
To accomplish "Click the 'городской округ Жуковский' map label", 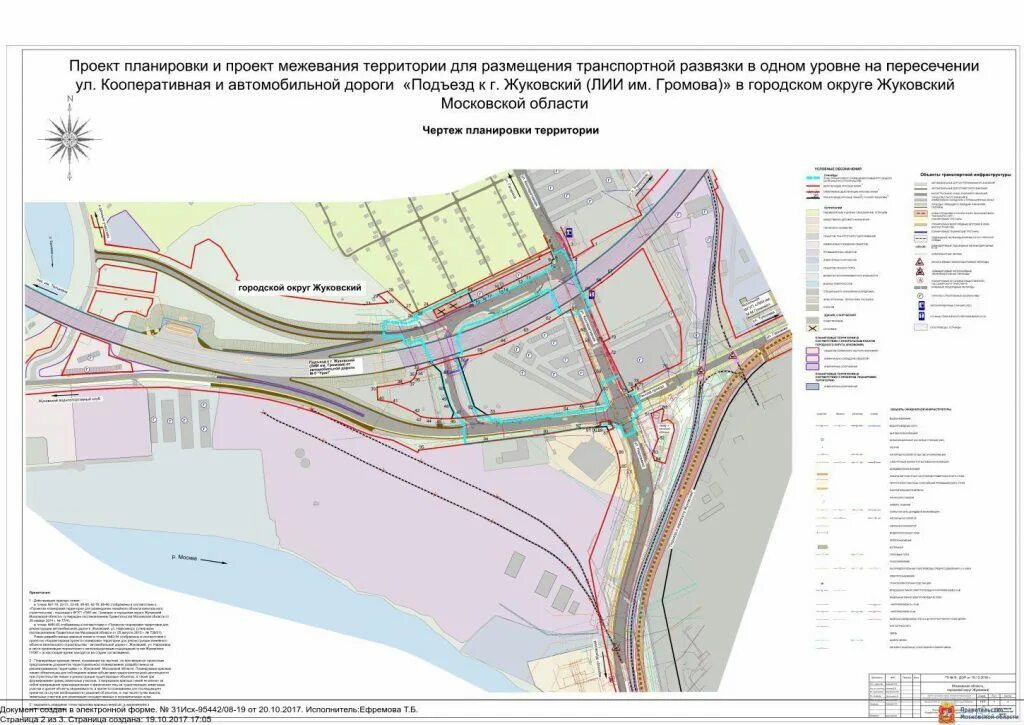I will 300,287.
